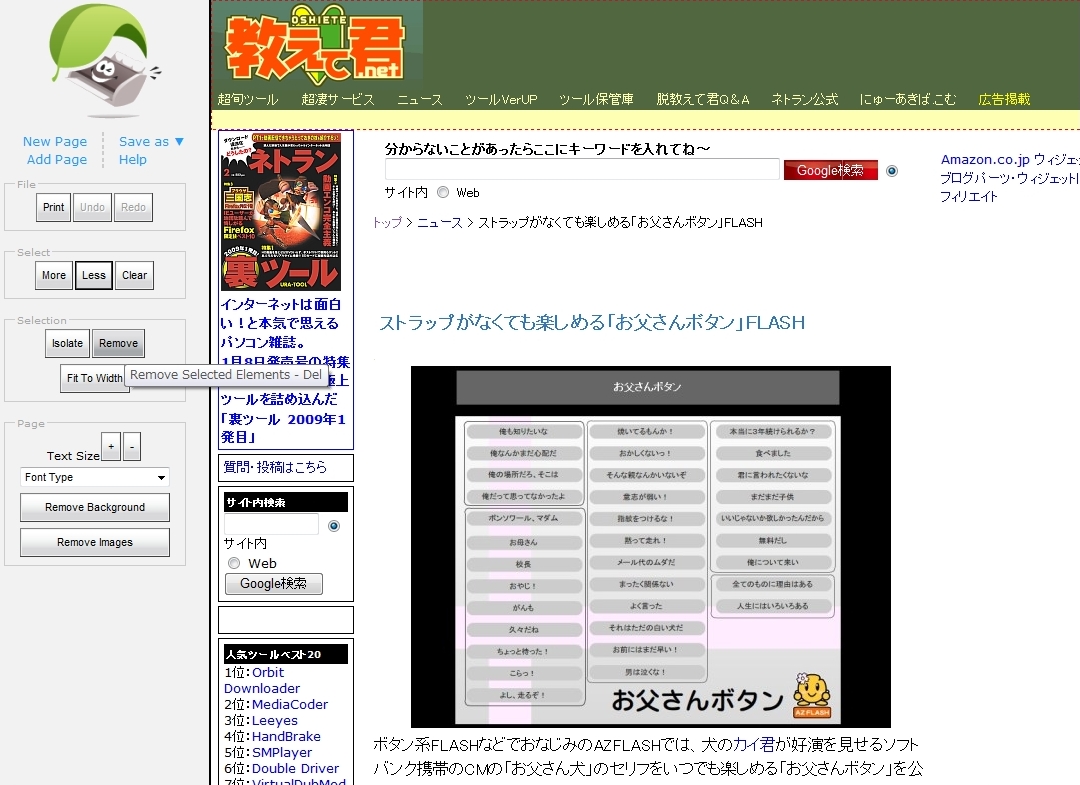
Task: Click the PrintWhatYouLike leaf printer logo
Action: pos(105,61)
